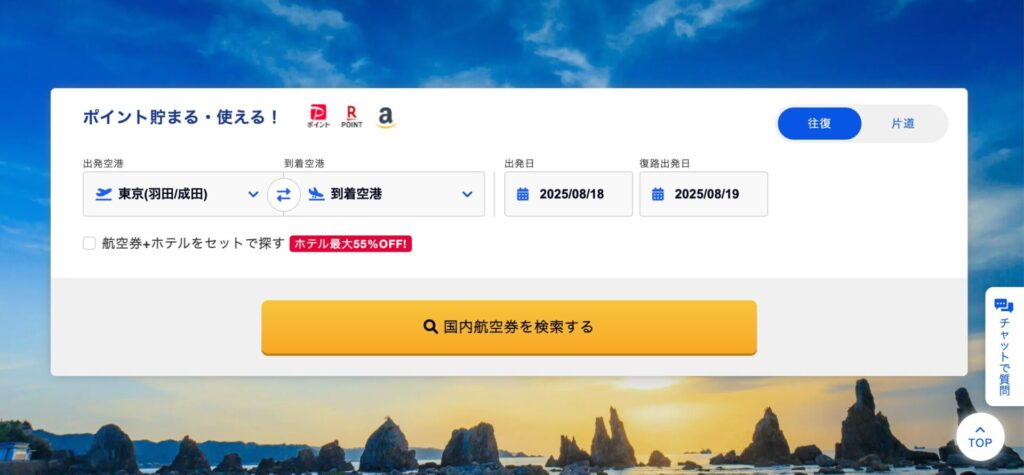The width and height of the screenshot is (1024, 475).
Task: Switch to 片道 one-way option
Action: (x=903, y=123)
